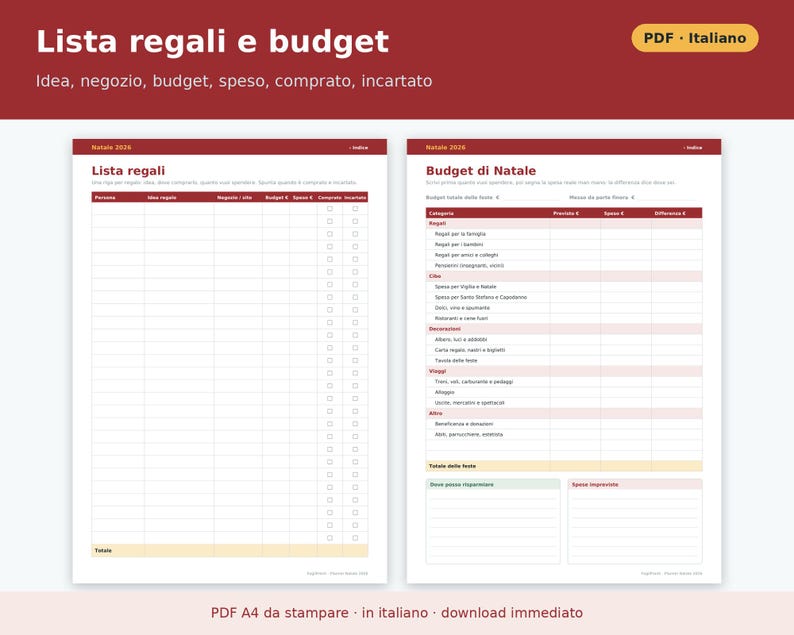Click the PDF · Italiano badge
This screenshot has height=635, width=794.
tap(695, 38)
